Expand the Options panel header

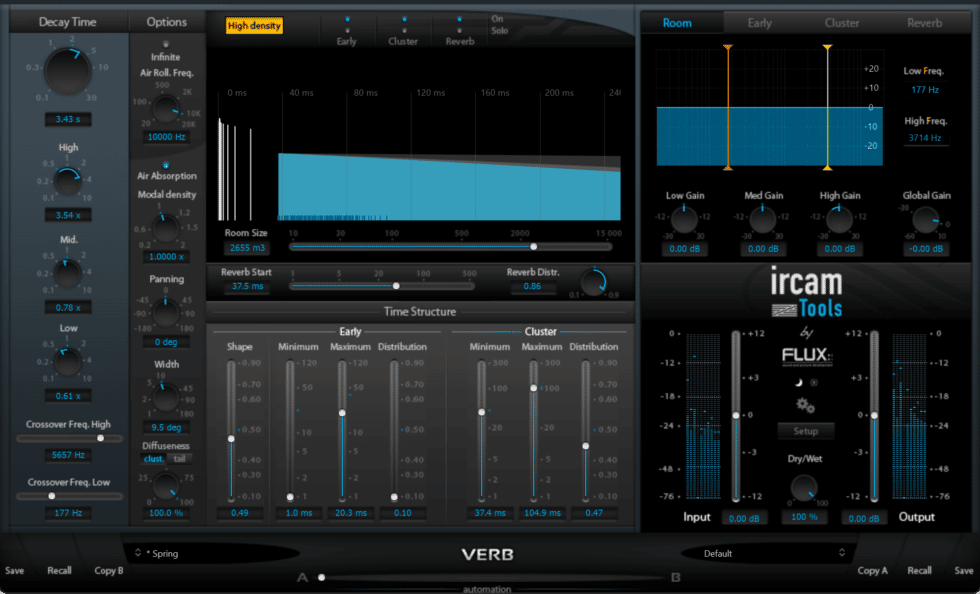[166, 21]
